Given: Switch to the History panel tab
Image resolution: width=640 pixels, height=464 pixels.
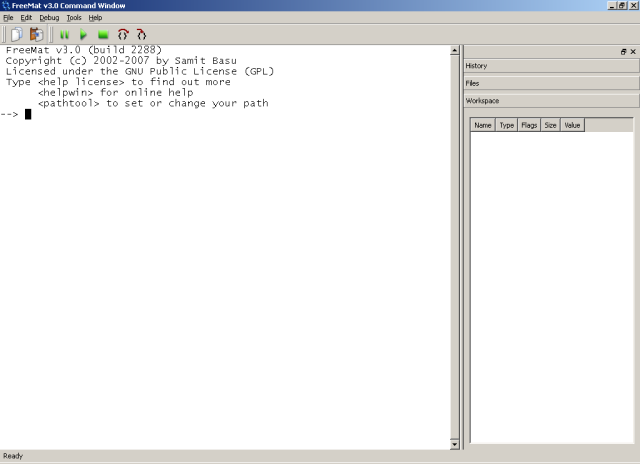Looking at the screenshot, I should [x=551, y=66].
